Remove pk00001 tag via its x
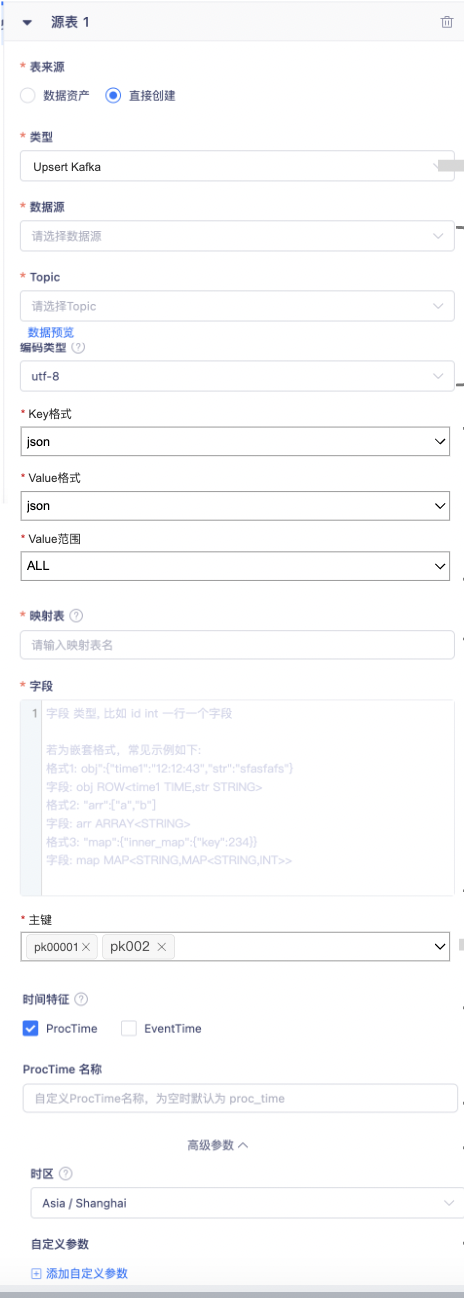 tap(87, 947)
